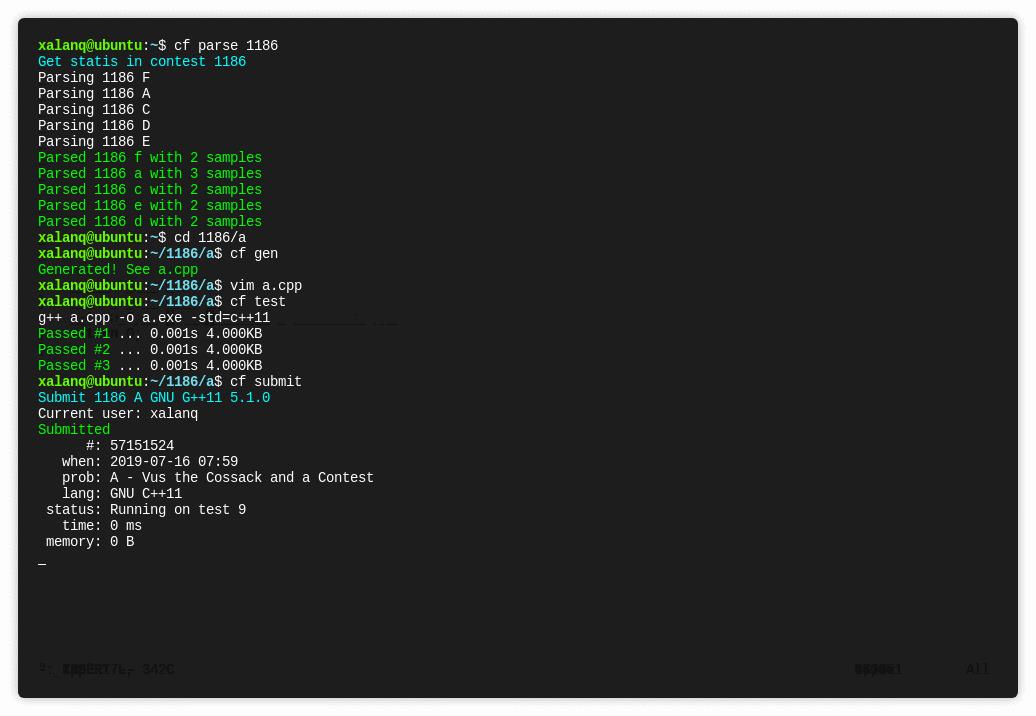Screen dimensions: 1036x716
Task: Click the "cf test" command text
Action: coord(258,302)
